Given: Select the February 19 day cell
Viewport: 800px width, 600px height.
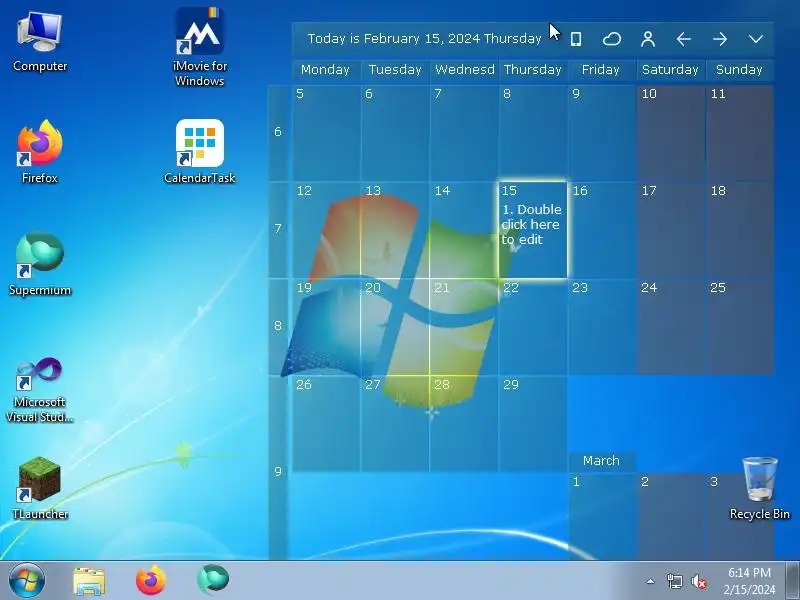Looking at the screenshot, I should [326, 327].
